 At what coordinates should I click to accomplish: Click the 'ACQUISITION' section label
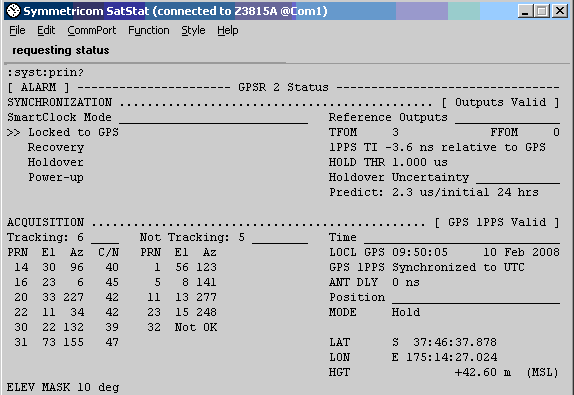tap(45, 222)
